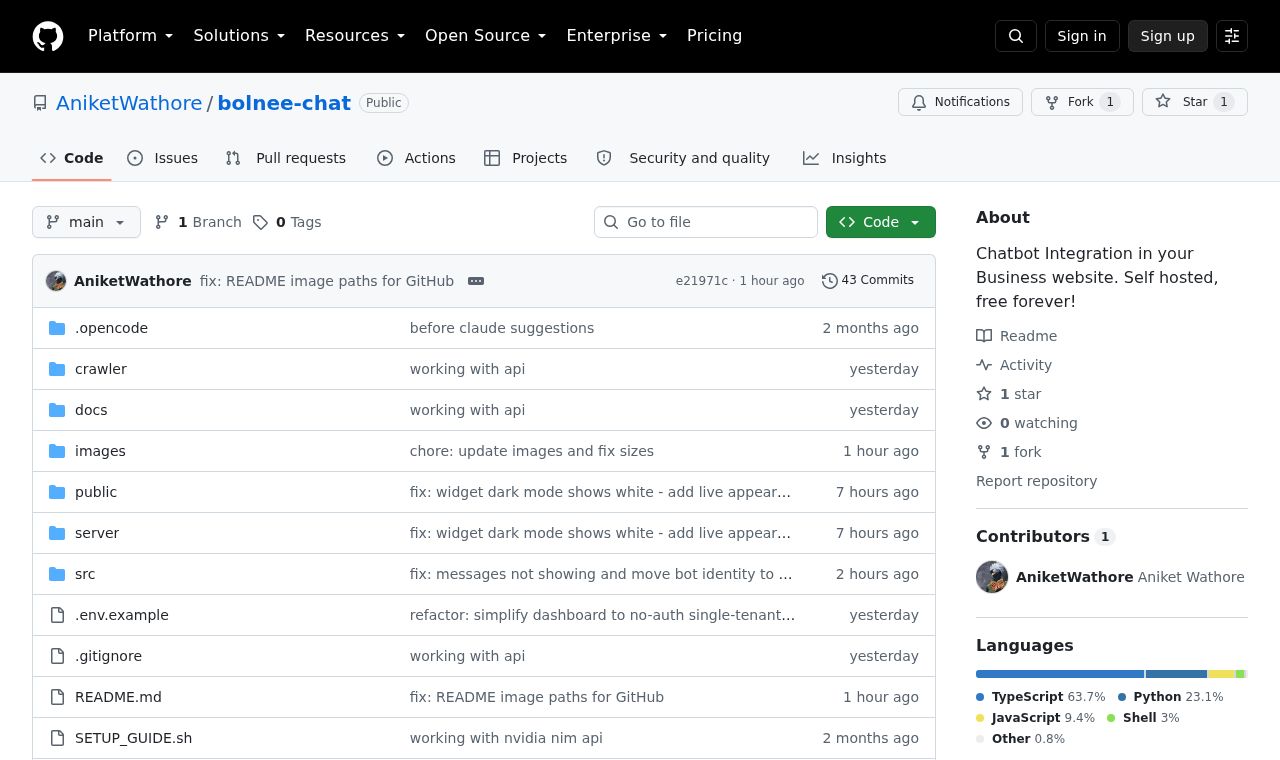Click the three-dot commit details icon
Image resolution: width=1280 pixels, height=760 pixels.
coord(476,281)
